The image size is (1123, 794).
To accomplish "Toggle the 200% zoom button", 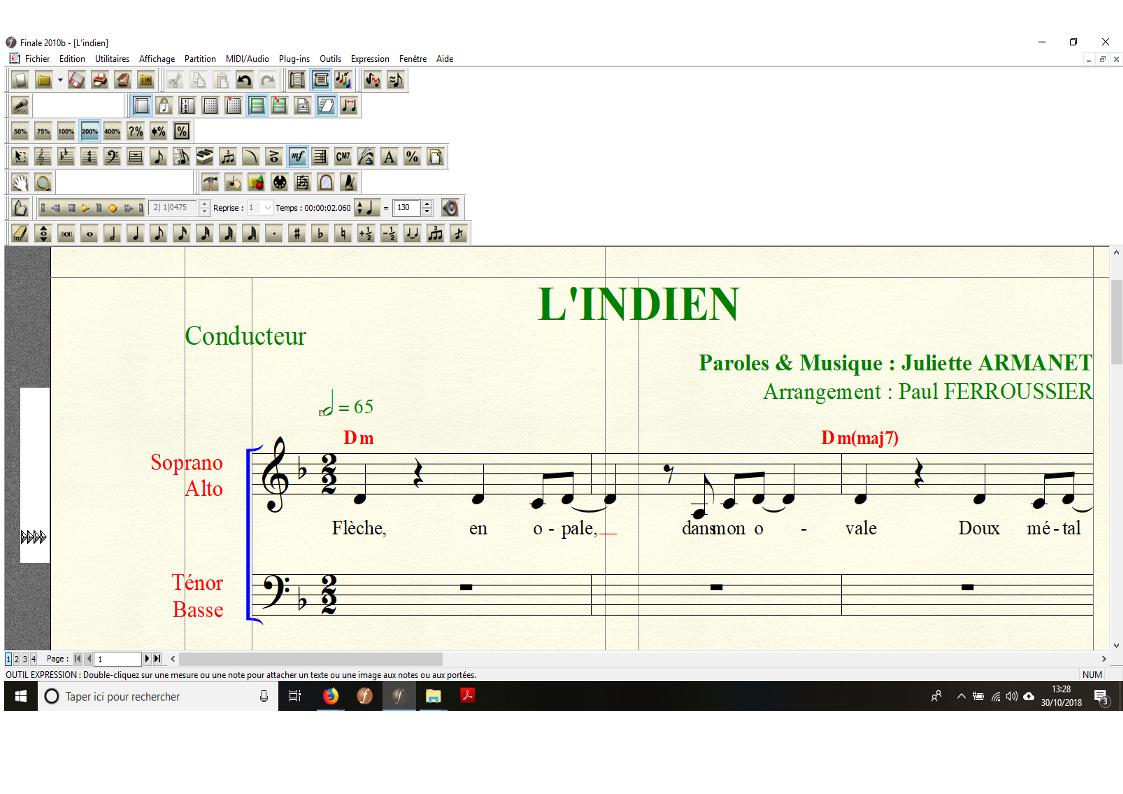I will [89, 131].
